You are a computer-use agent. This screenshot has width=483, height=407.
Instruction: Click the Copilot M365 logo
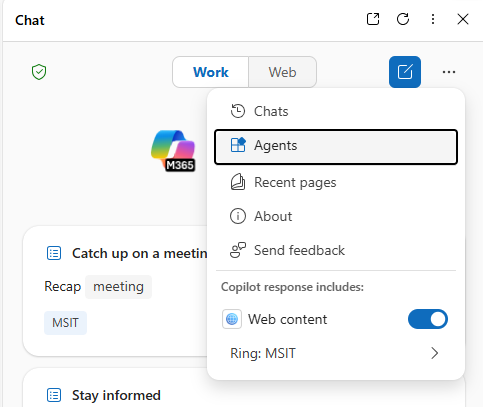[x=173, y=150]
